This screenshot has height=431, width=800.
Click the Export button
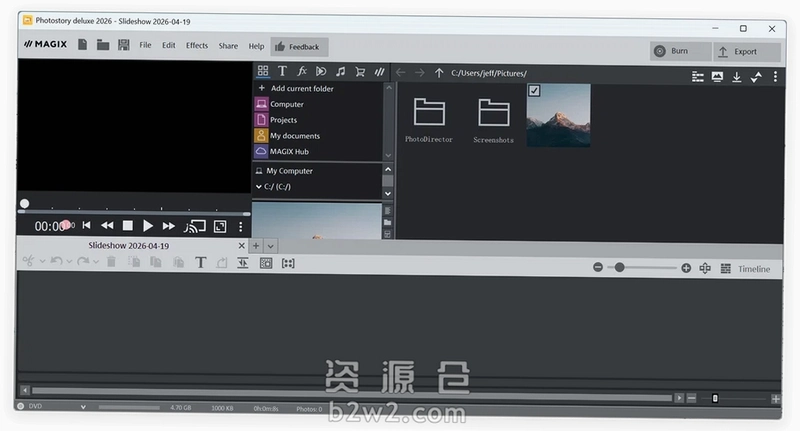pyautogui.click(x=746, y=52)
